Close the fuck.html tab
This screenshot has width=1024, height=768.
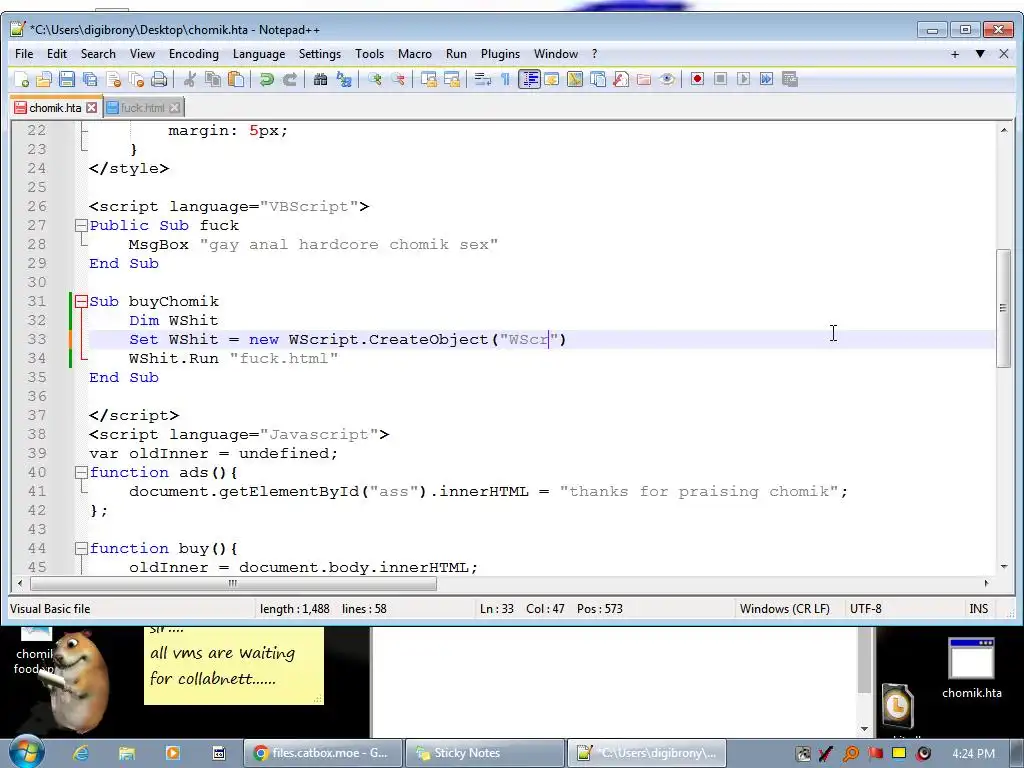click(x=174, y=108)
